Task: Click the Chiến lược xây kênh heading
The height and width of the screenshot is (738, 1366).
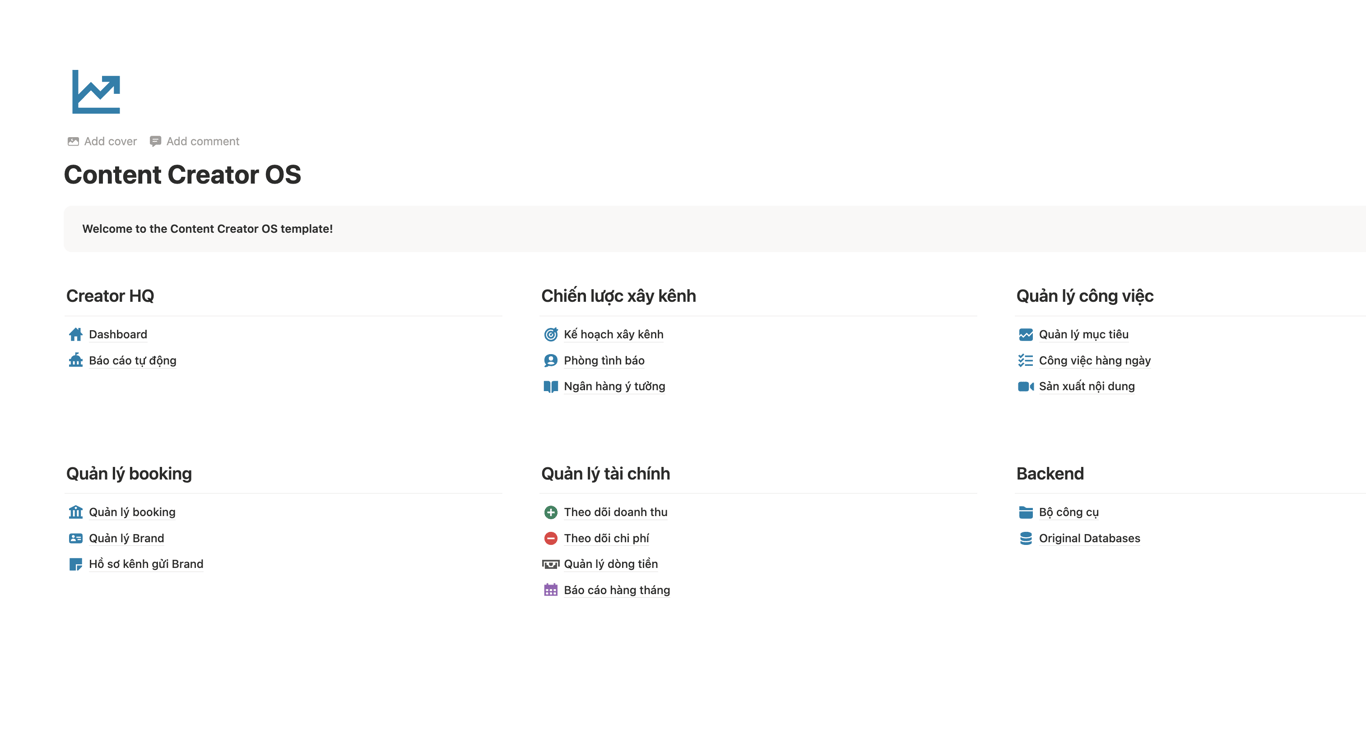Action: click(x=619, y=296)
